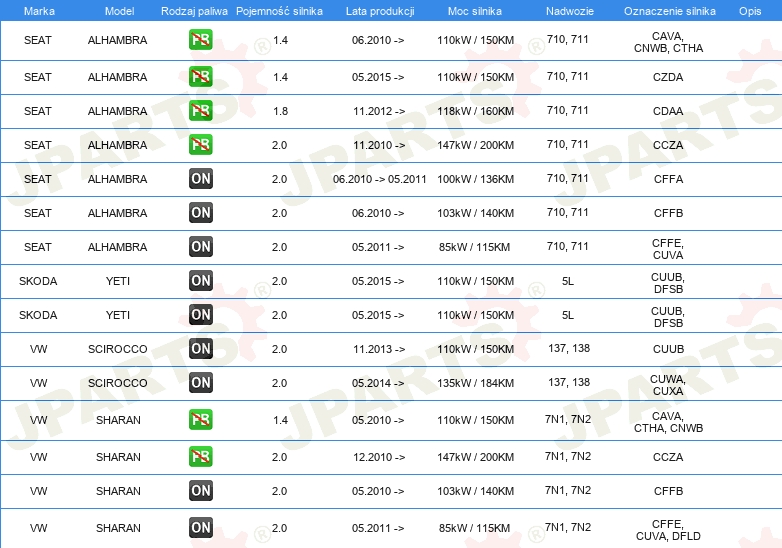The width and height of the screenshot is (782, 548).
Task: Click '7N1, 7N2' in Sharan CCZA row
Action: click(568, 456)
